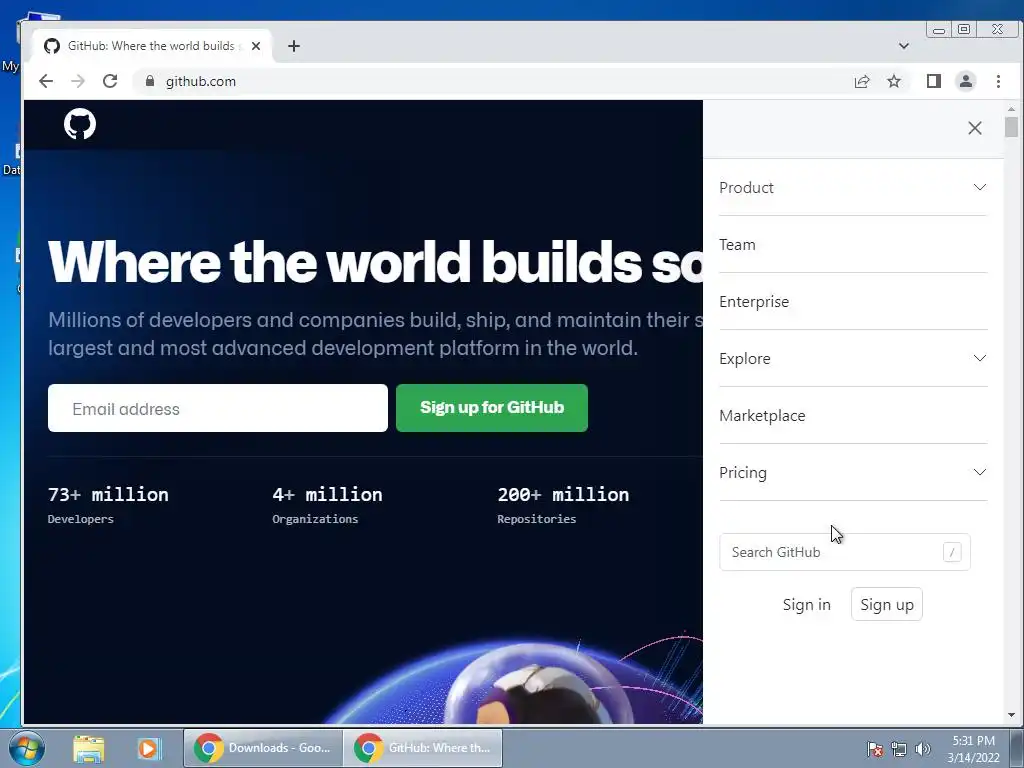The width and height of the screenshot is (1024, 768).
Task: Expand the Explore menu chevron
Action: pyautogui.click(x=980, y=359)
